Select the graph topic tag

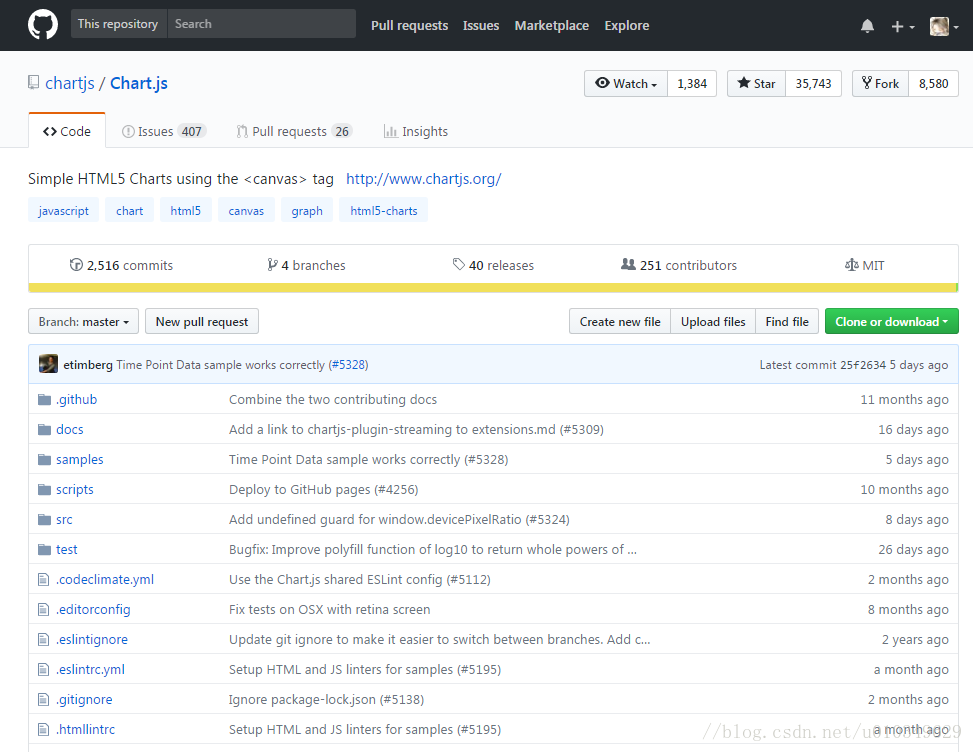click(x=307, y=210)
